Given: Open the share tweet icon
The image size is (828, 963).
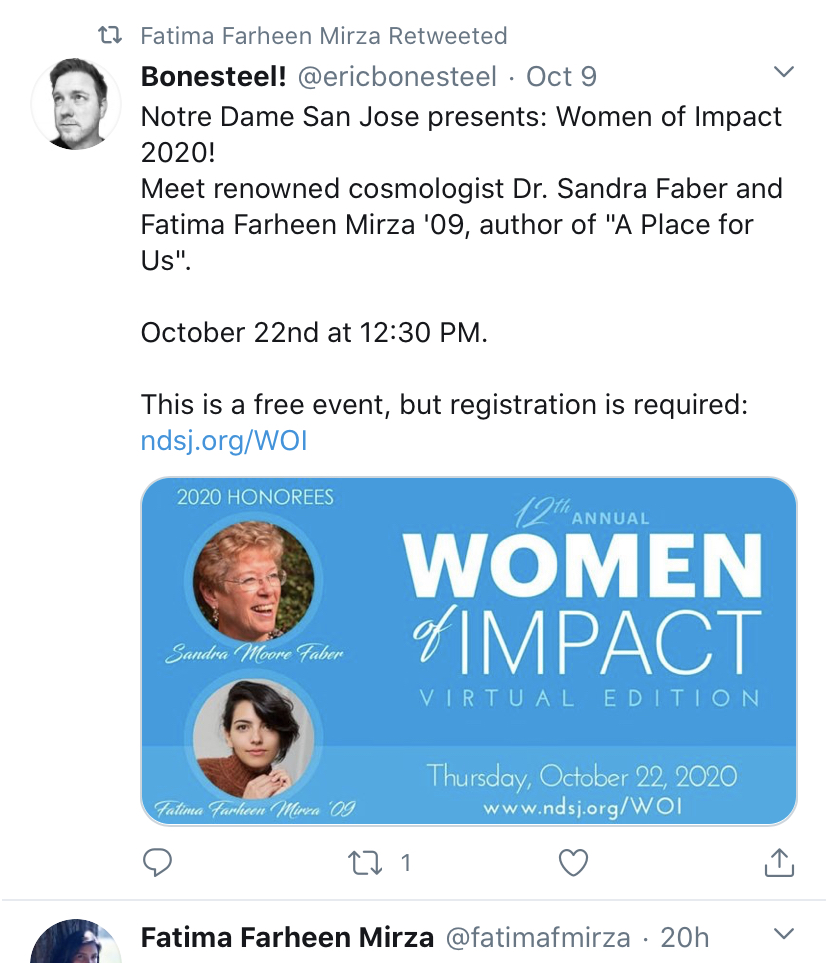Looking at the screenshot, I should tap(779, 862).
